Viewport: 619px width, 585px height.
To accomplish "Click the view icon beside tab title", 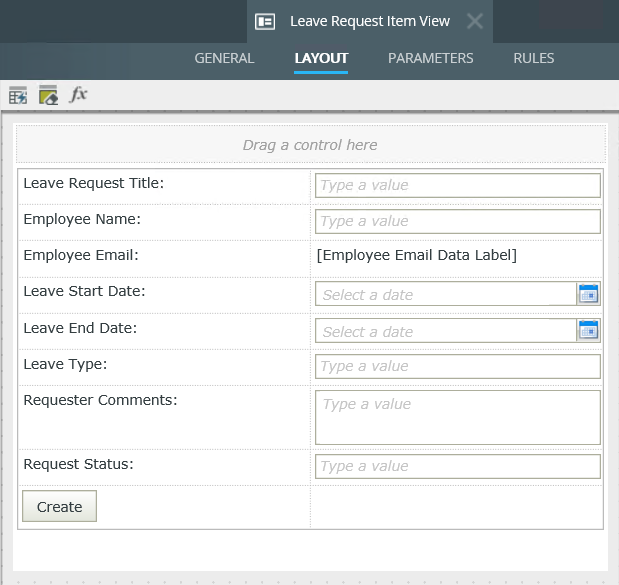I will (265, 21).
